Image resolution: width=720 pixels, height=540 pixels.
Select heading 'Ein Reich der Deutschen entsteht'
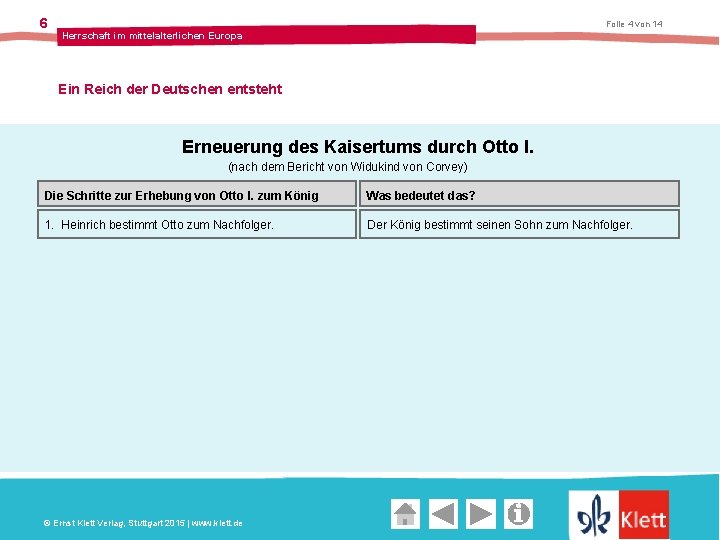(170, 89)
